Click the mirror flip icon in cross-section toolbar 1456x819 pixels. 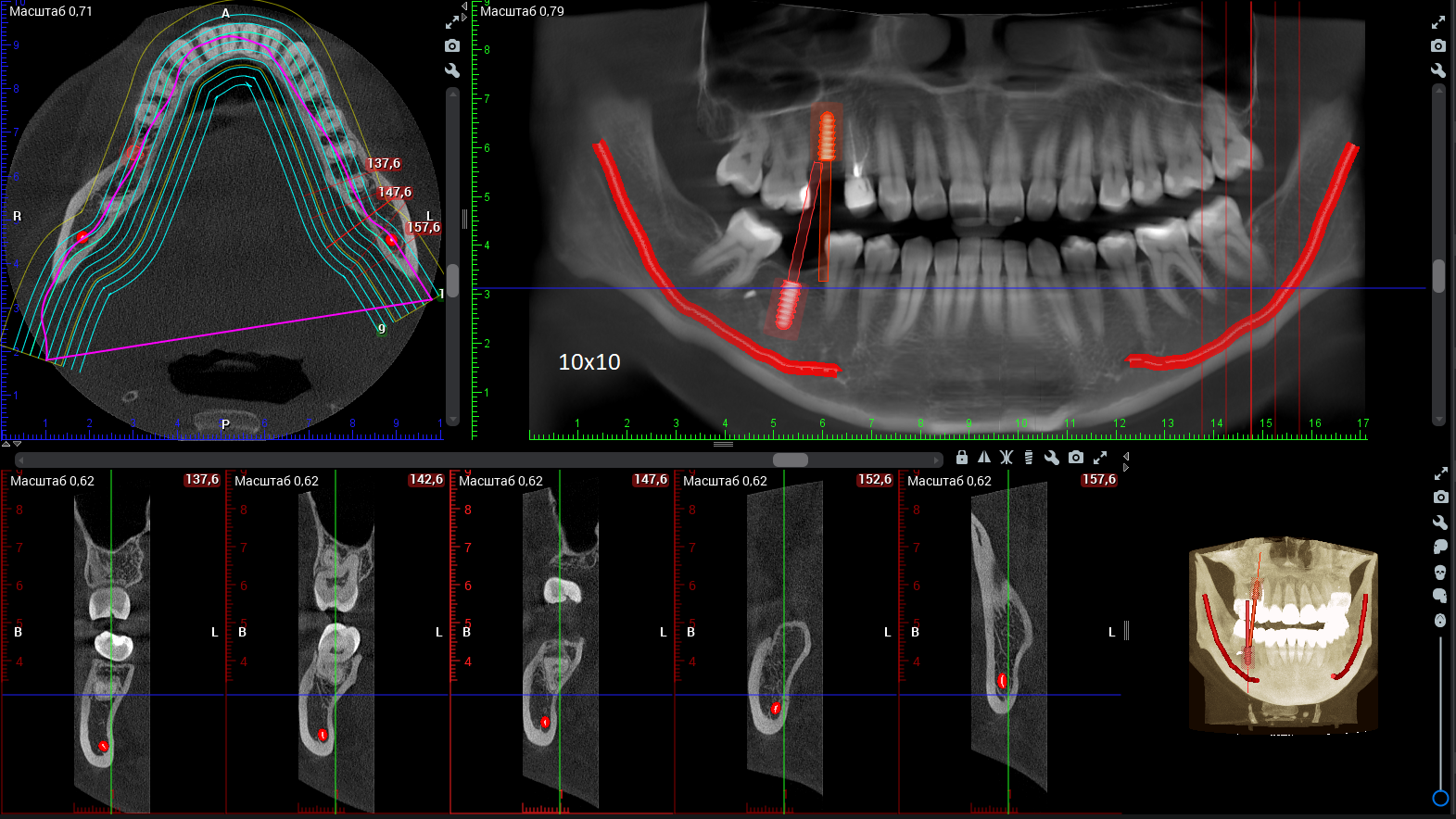pyautogui.click(x=984, y=458)
